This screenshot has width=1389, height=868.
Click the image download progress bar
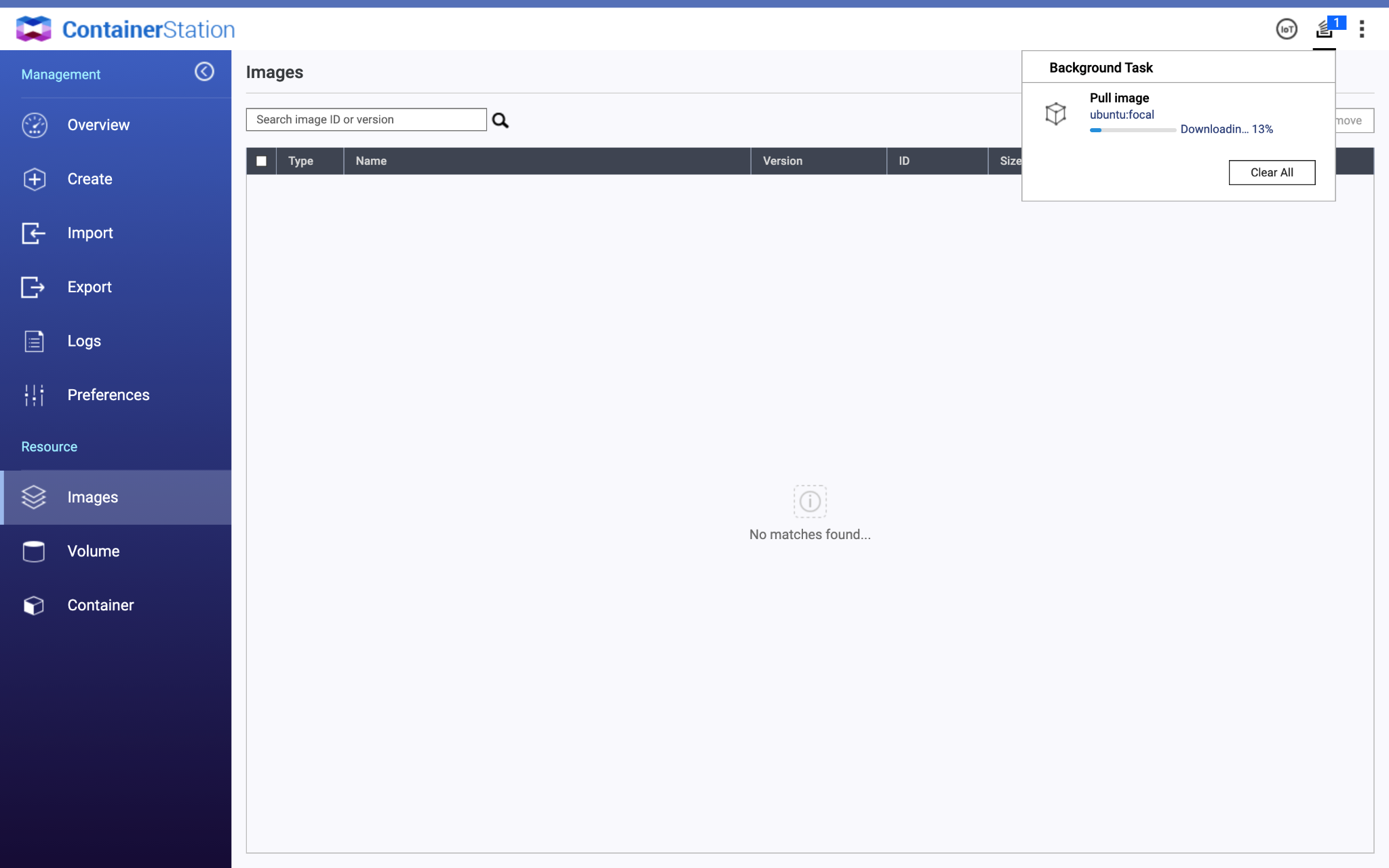[1132, 130]
